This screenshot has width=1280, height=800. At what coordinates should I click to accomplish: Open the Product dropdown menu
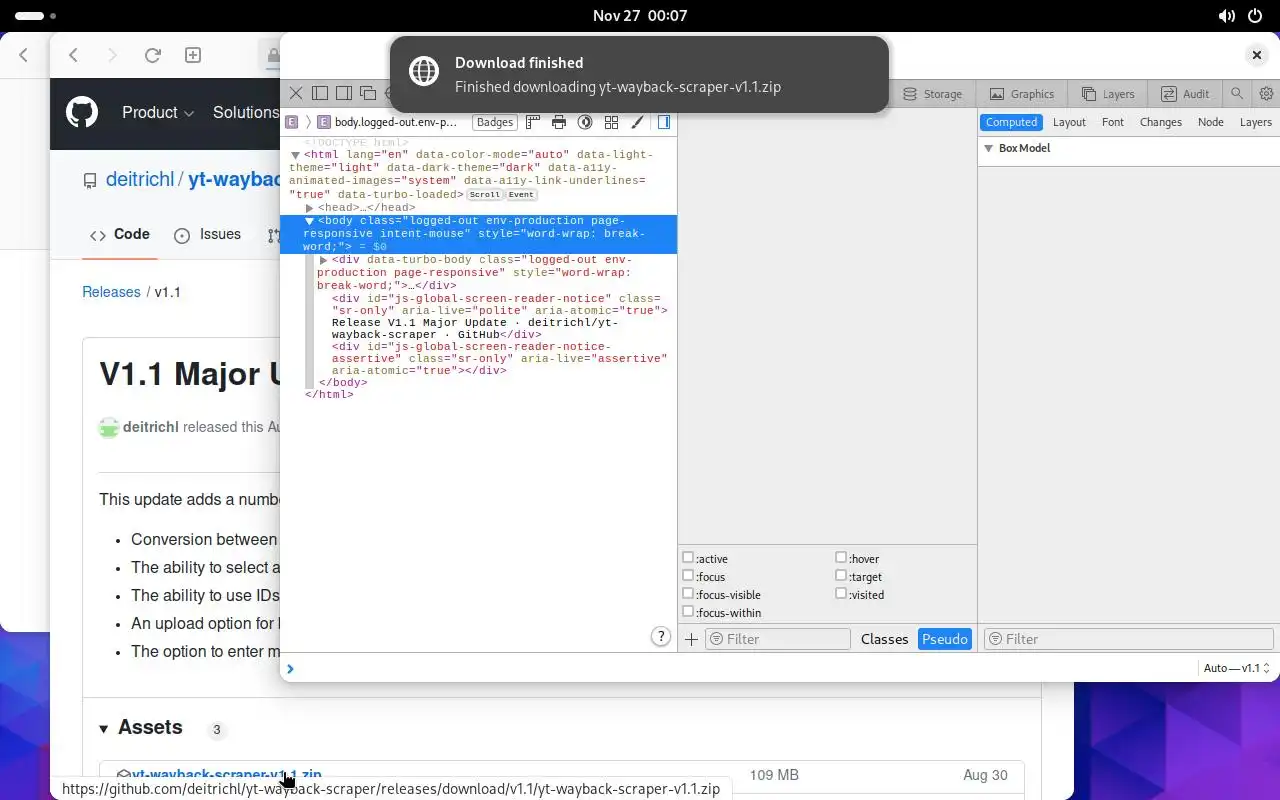click(158, 113)
